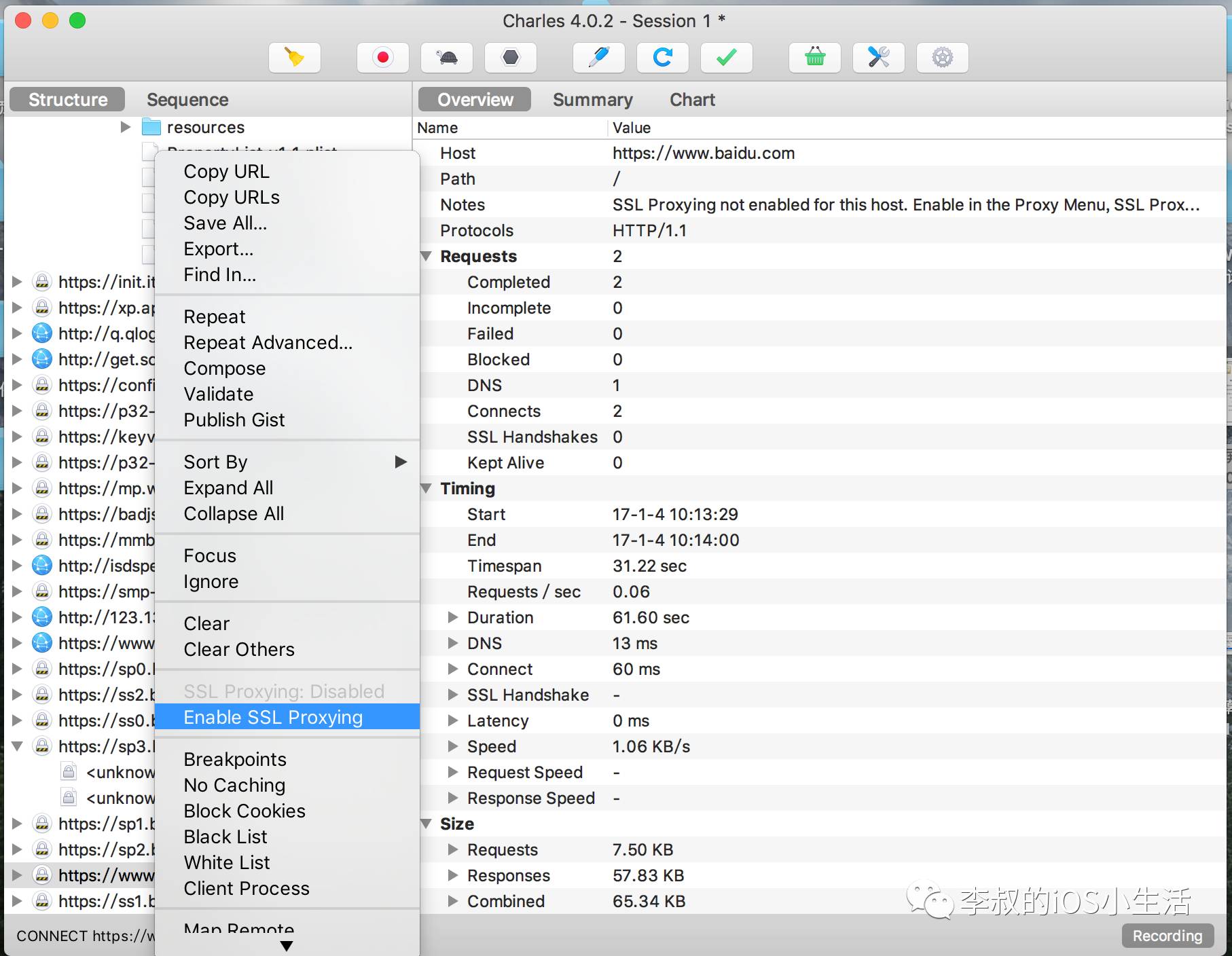Choose Copy URLs from context menu
The width and height of the screenshot is (1232, 956).
(287, 198)
